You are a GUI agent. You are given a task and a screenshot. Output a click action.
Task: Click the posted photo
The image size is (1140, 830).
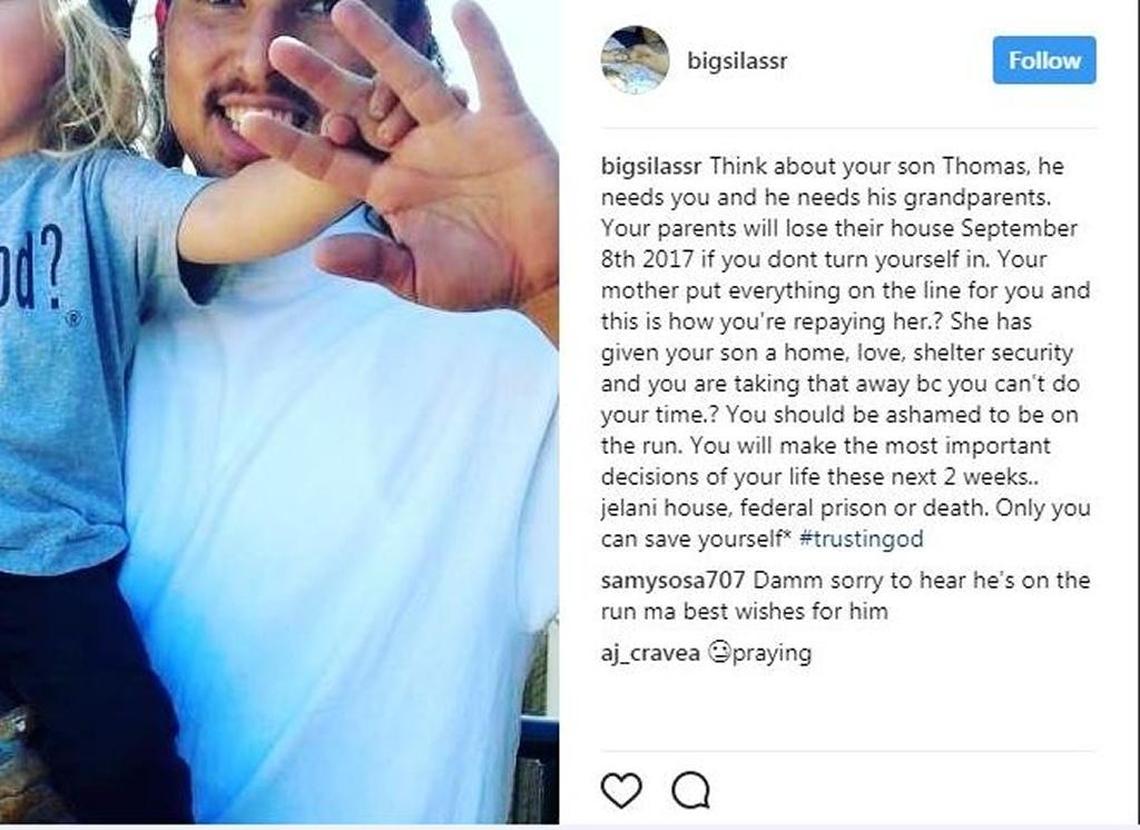click(279, 412)
